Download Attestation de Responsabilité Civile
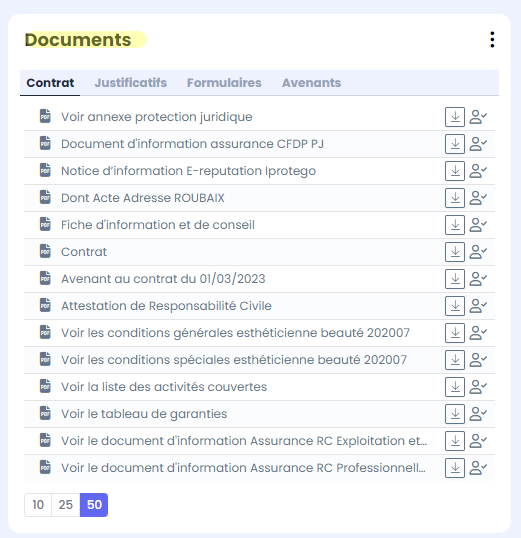The width and height of the screenshot is (521, 538). coord(455,306)
